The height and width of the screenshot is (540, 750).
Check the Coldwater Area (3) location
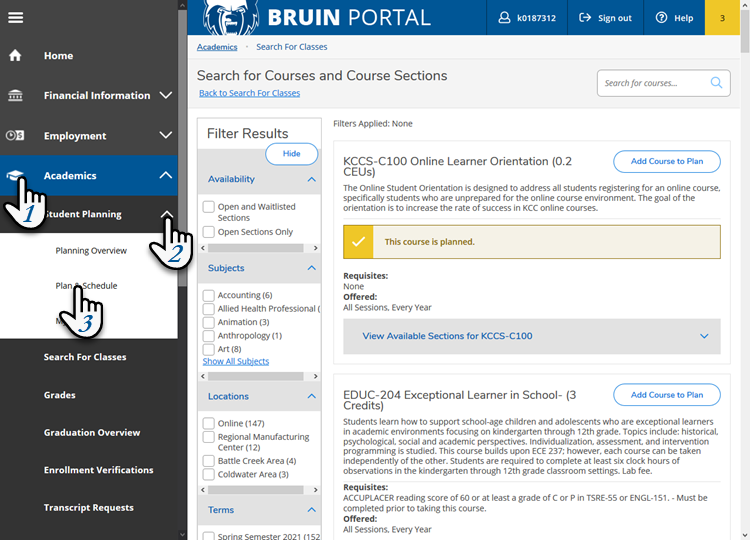(x=209, y=474)
